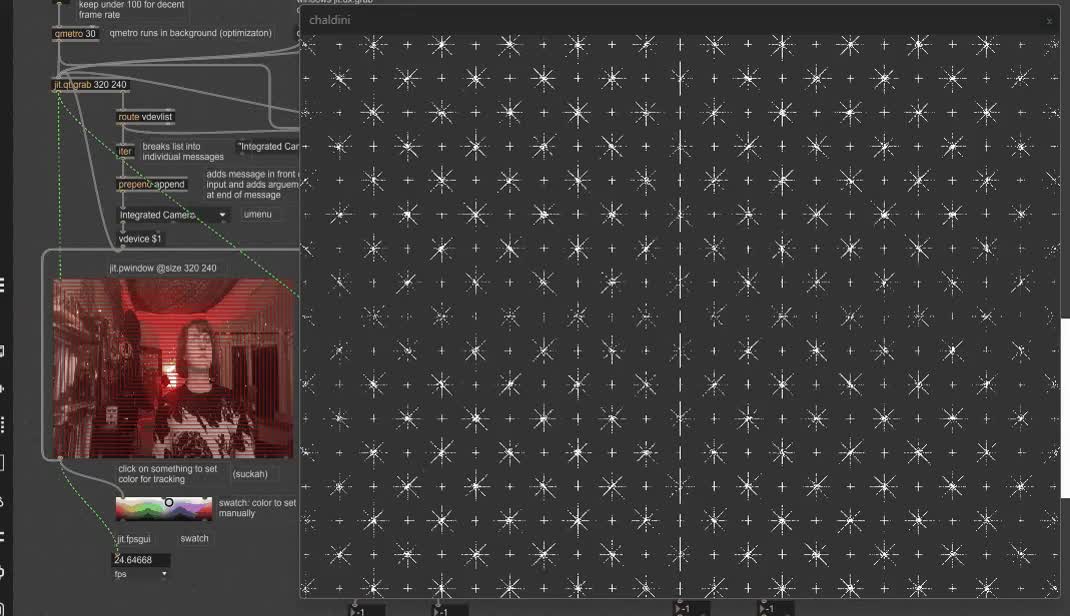Select the iter object
This screenshot has width=1070, height=616.
125,151
